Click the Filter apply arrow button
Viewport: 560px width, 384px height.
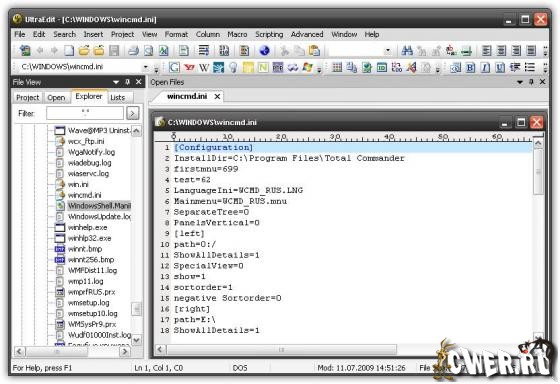pos(133,113)
